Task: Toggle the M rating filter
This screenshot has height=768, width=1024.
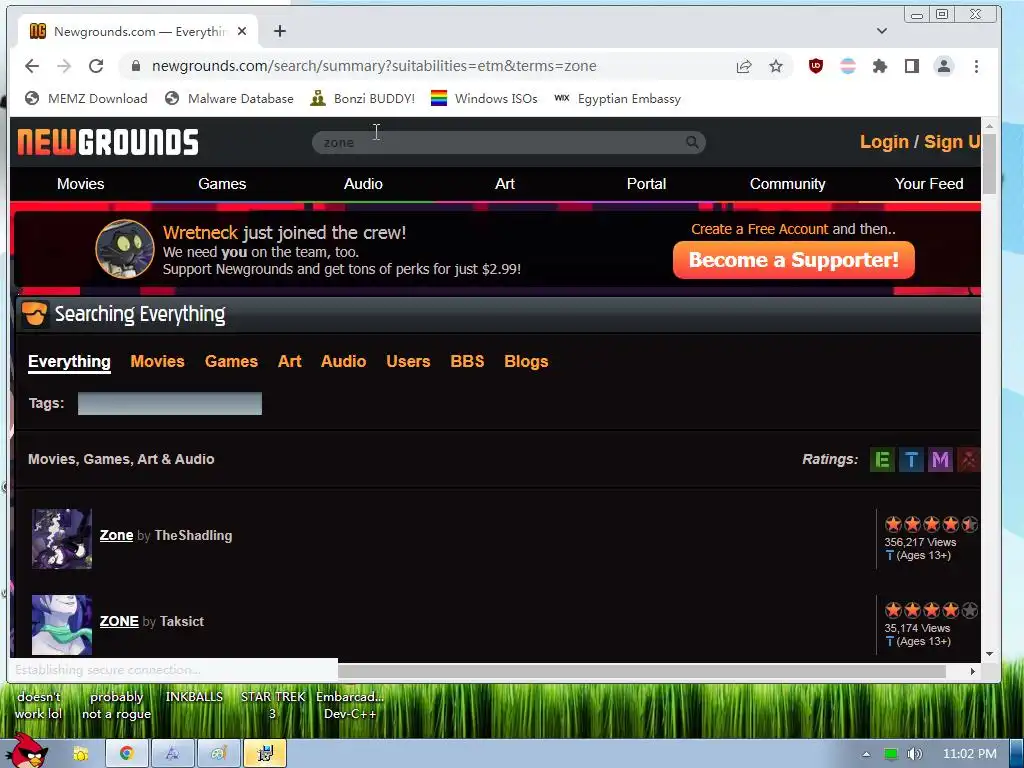Action: (940, 460)
